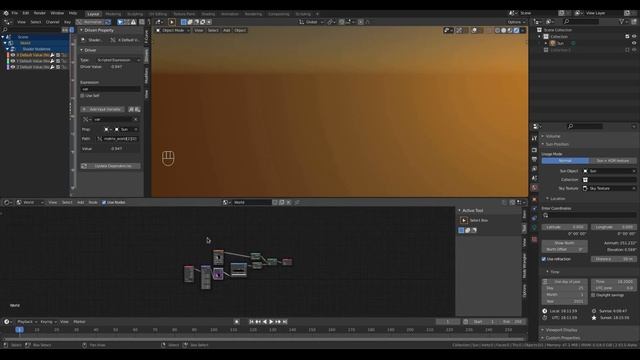Toggle the Use Nodes checkbox

point(104,202)
